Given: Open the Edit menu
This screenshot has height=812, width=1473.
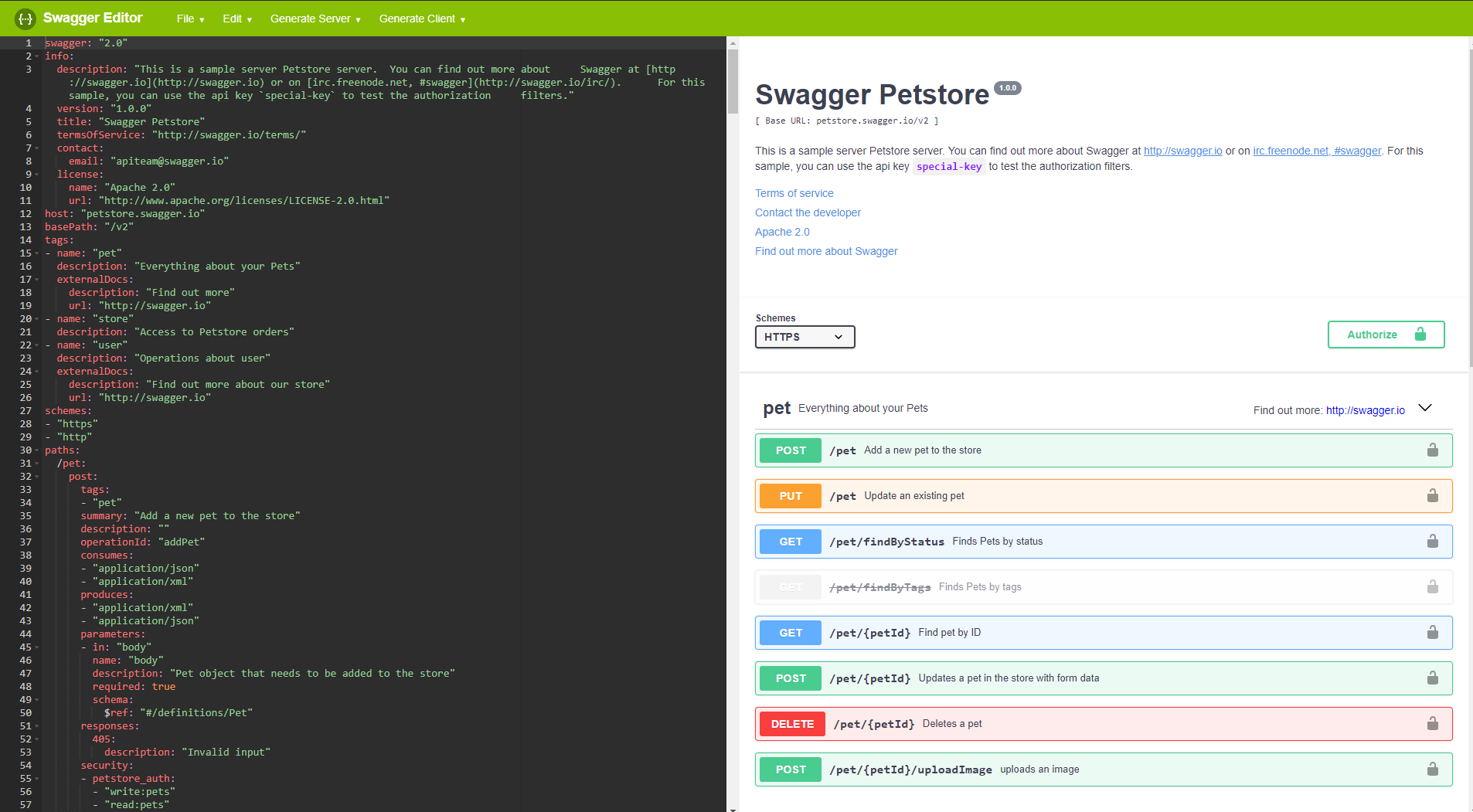Looking at the screenshot, I should click(x=237, y=19).
